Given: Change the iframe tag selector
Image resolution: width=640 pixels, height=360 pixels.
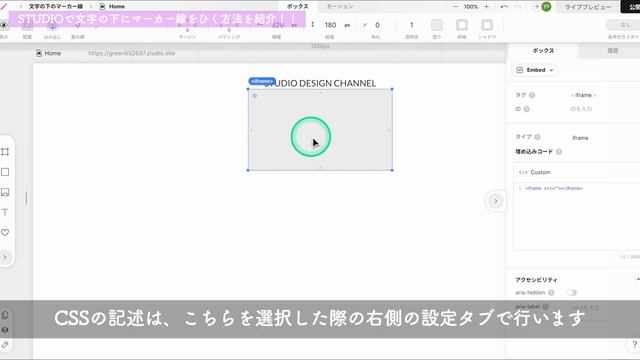Looking at the screenshot, I should tap(583, 95).
